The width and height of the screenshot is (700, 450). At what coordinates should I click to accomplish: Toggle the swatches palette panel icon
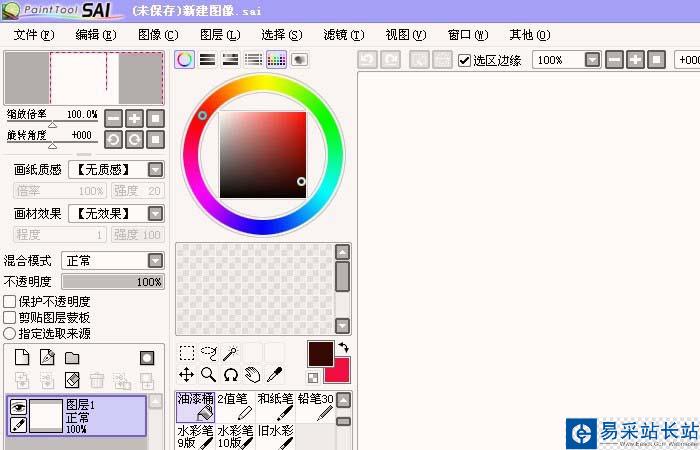[276, 59]
